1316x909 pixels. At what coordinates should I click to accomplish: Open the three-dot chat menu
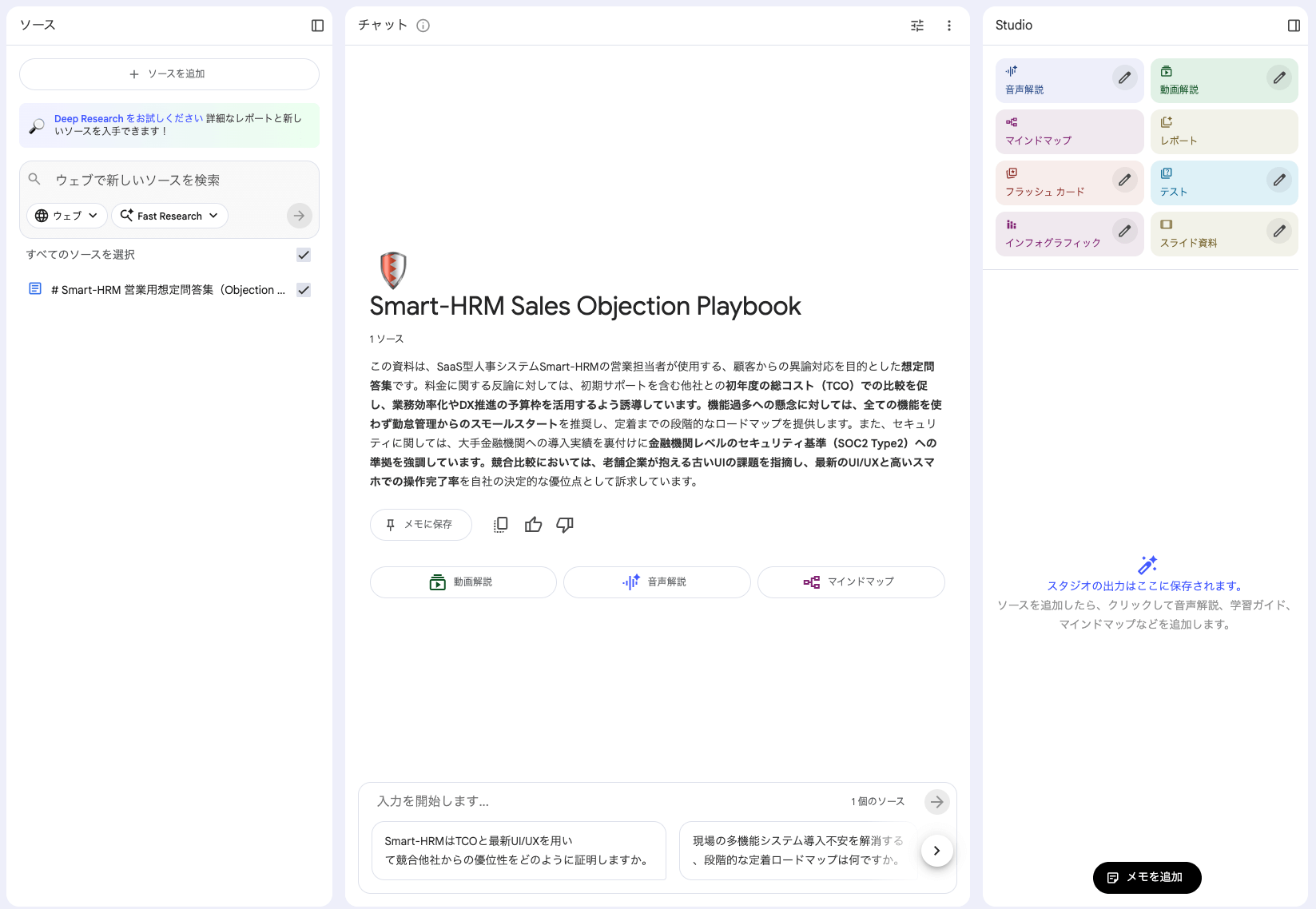(949, 26)
